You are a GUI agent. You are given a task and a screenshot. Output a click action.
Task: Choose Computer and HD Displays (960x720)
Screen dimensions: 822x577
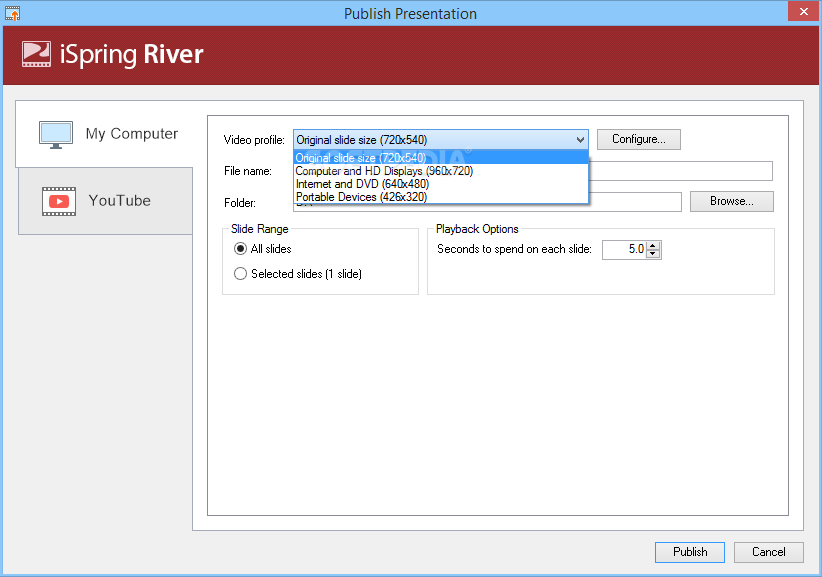(x=440, y=171)
